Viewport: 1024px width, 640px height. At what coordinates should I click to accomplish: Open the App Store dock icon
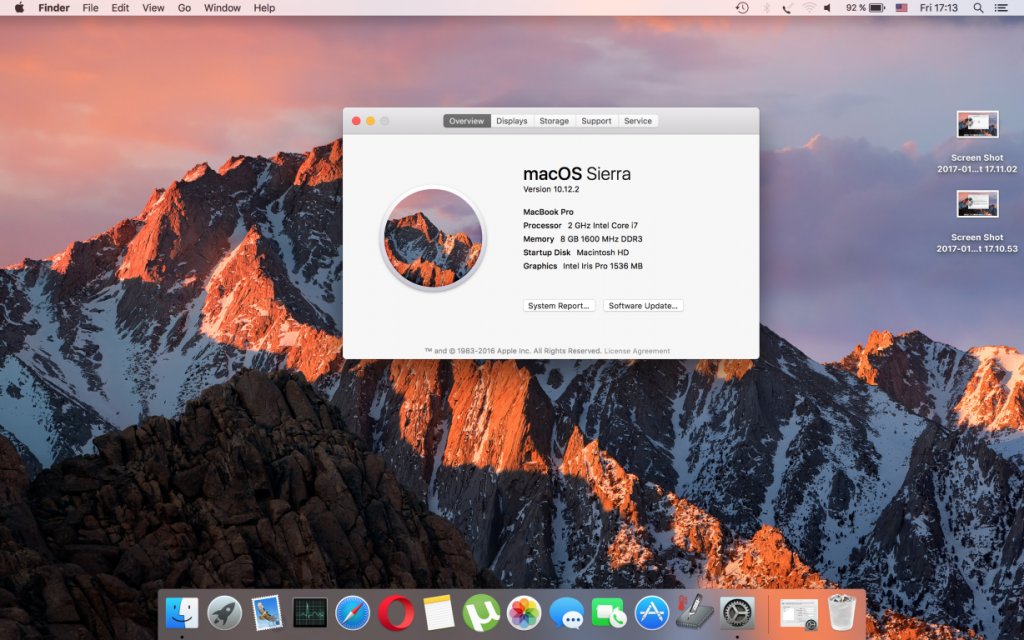click(x=652, y=612)
